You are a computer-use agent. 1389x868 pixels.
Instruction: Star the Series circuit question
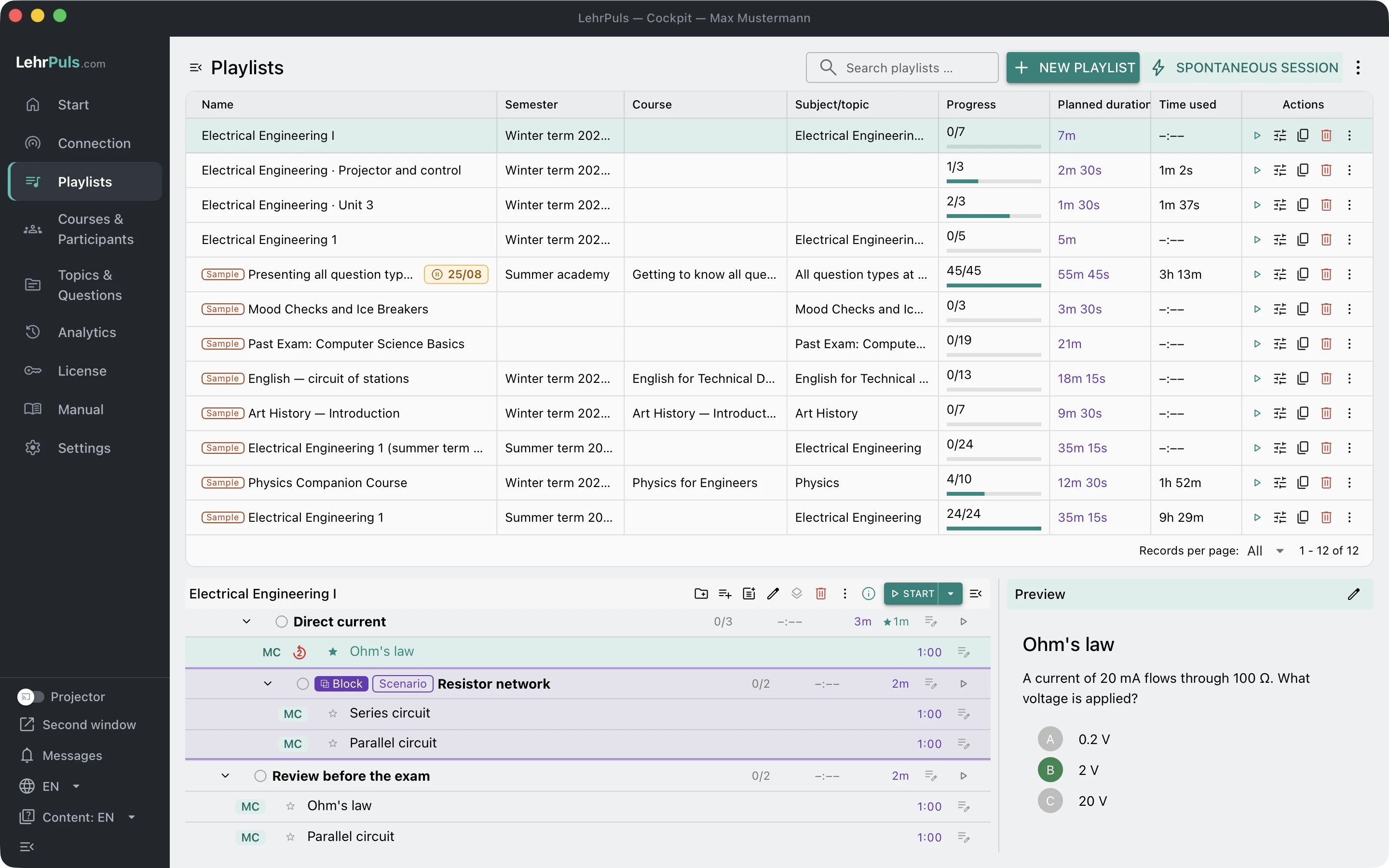[333, 714]
